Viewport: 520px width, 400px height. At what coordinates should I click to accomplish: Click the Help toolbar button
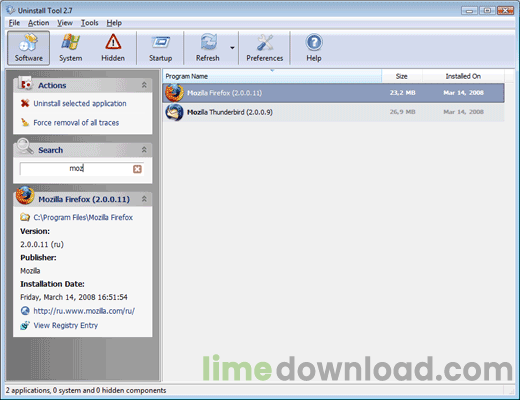(x=314, y=48)
